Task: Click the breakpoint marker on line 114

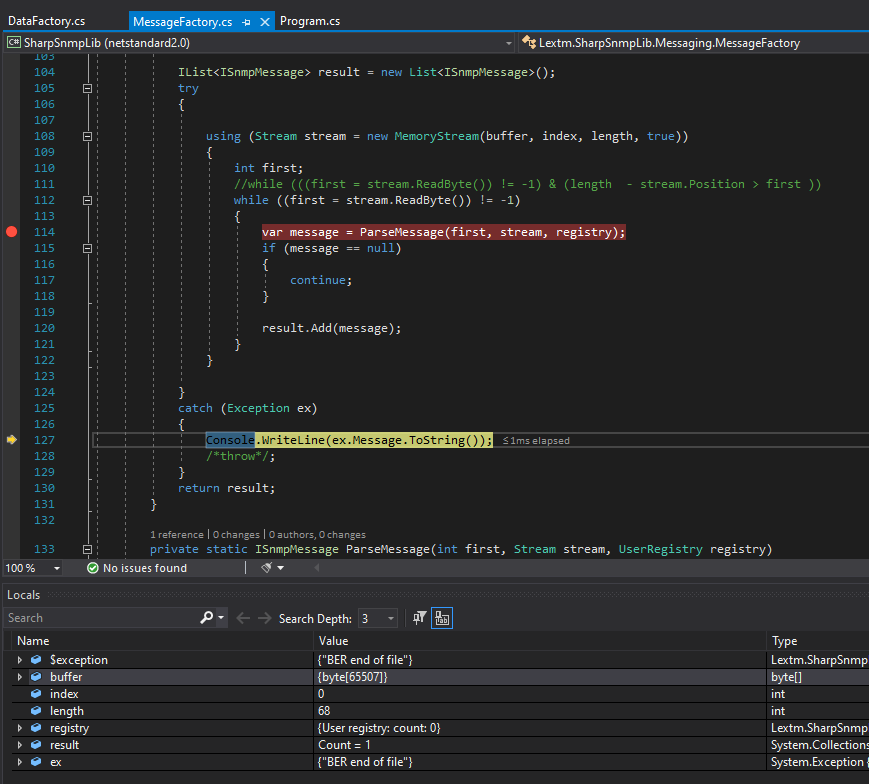Action: pyautogui.click(x=12, y=232)
